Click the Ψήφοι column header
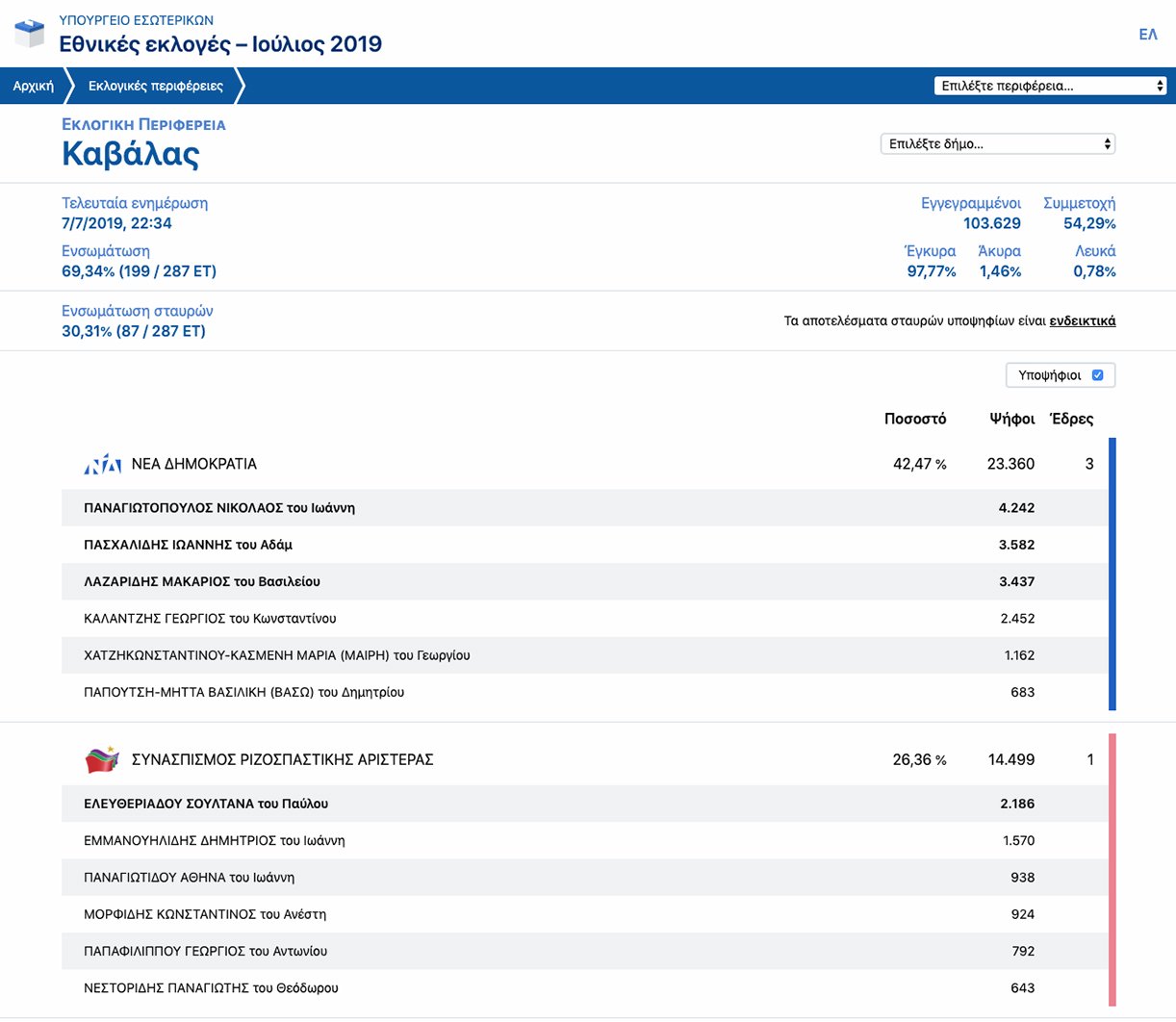Viewport: 1176px width, 1022px height. (x=1012, y=419)
